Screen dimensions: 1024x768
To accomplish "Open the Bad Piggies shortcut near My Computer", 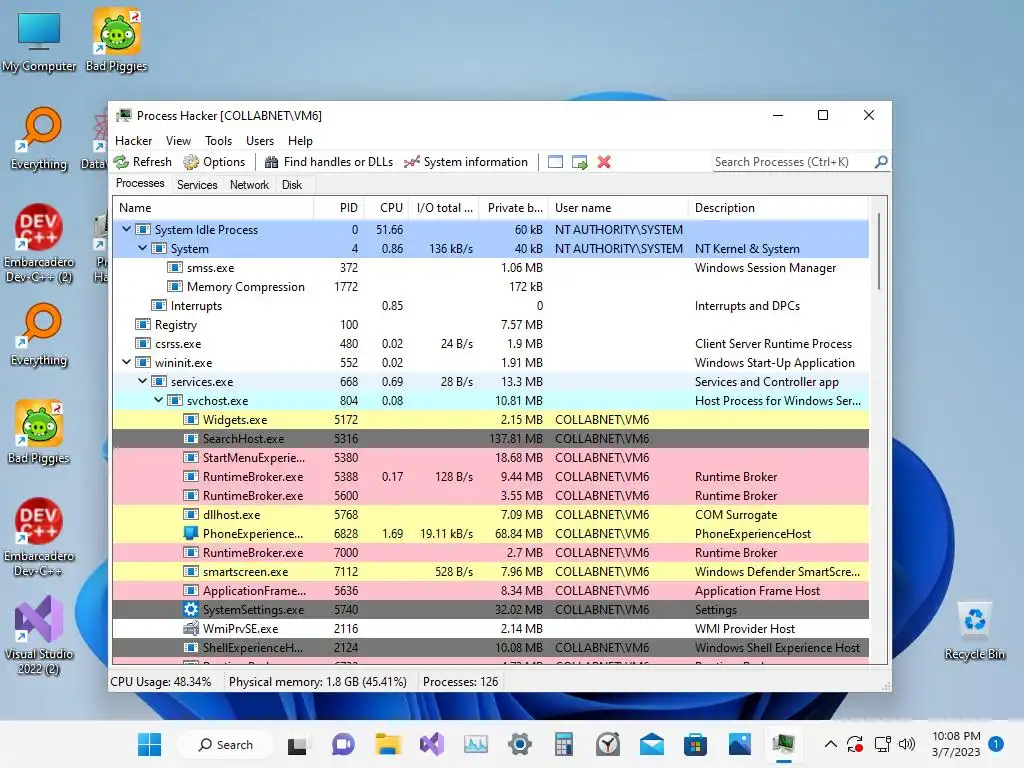I will click(x=116, y=40).
